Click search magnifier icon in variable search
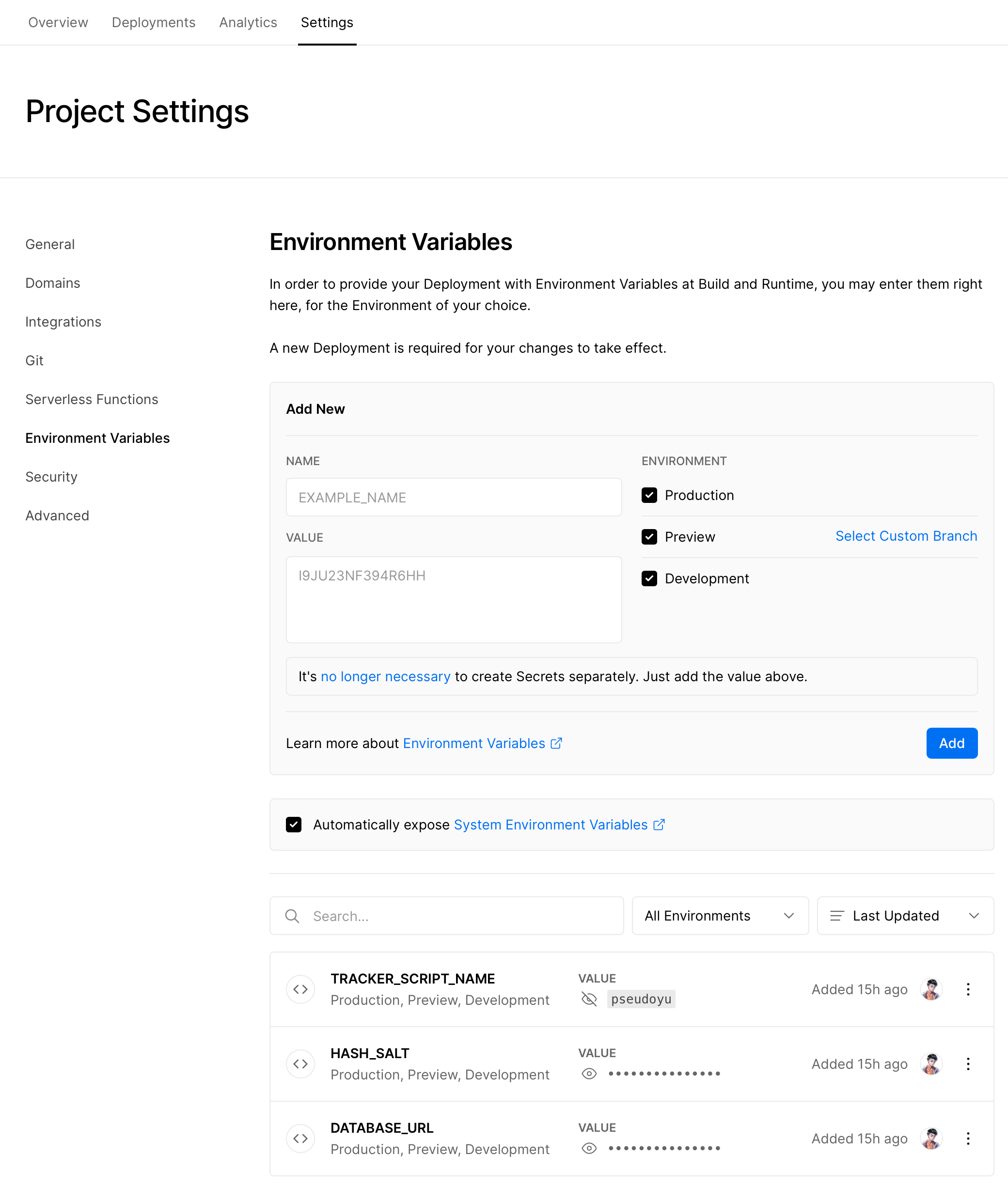1008x1187 pixels. point(292,916)
